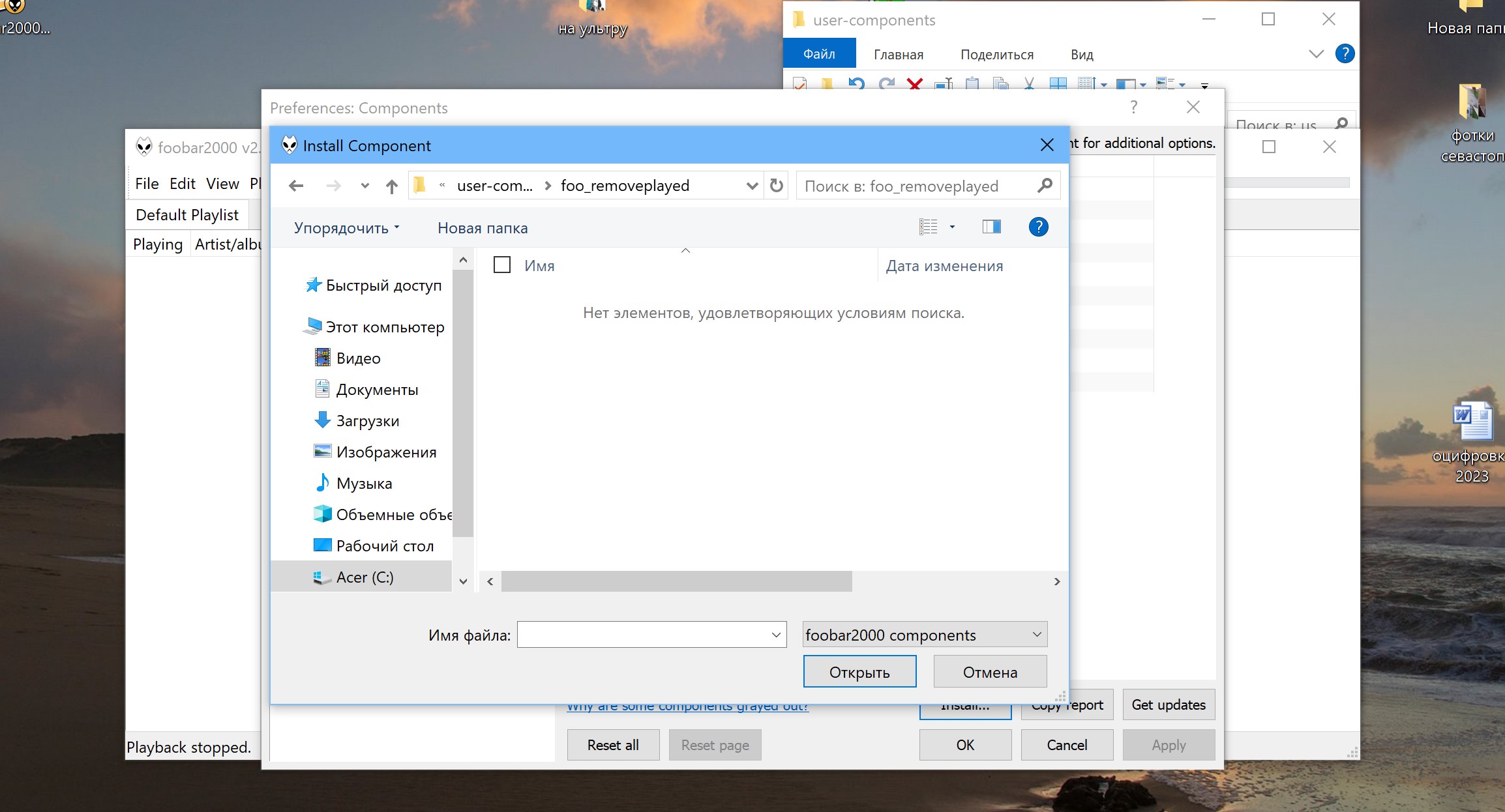The image size is (1505, 812).
Task: Toggle the preview pane icon
Action: 991,227
